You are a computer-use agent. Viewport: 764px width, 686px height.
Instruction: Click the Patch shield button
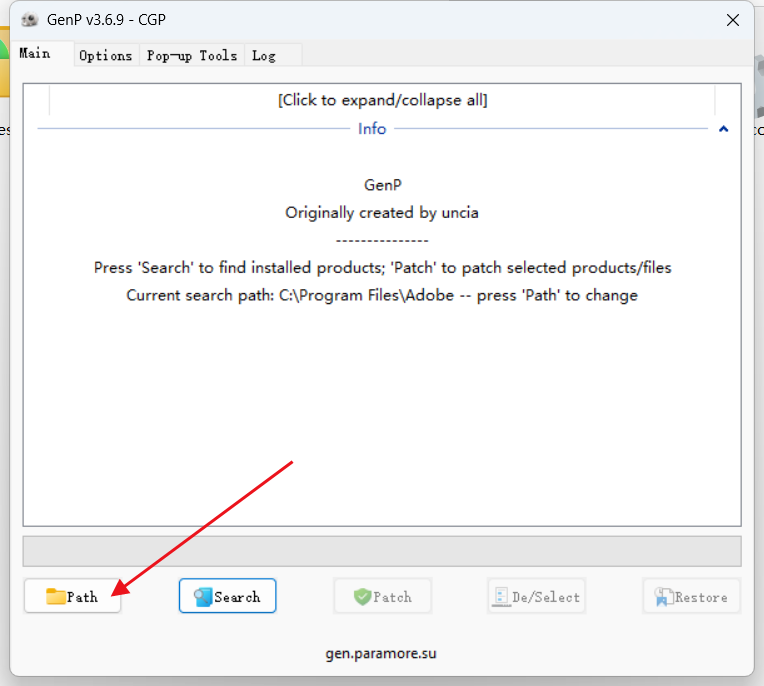pyautogui.click(x=382, y=596)
